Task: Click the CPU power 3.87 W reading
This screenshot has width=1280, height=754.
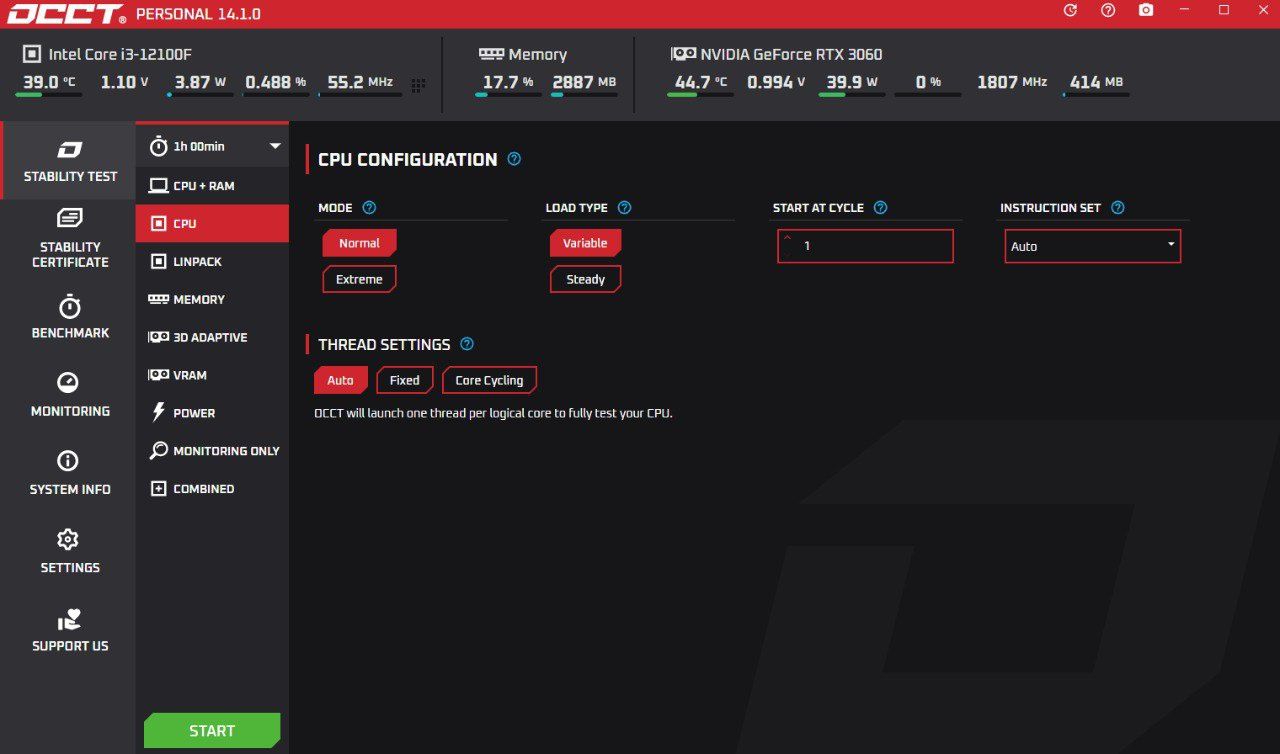Action: [200, 82]
